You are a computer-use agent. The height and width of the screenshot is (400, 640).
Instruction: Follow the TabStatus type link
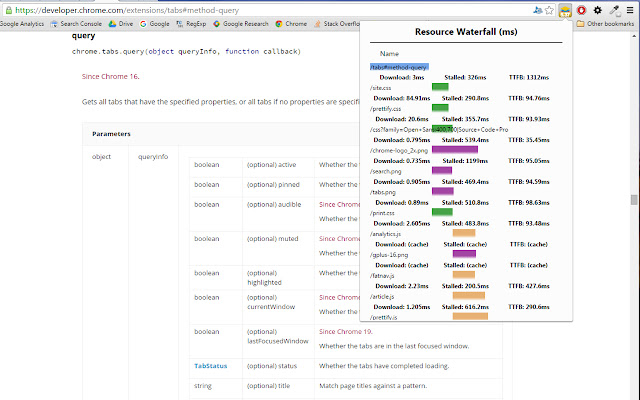pyautogui.click(x=209, y=366)
